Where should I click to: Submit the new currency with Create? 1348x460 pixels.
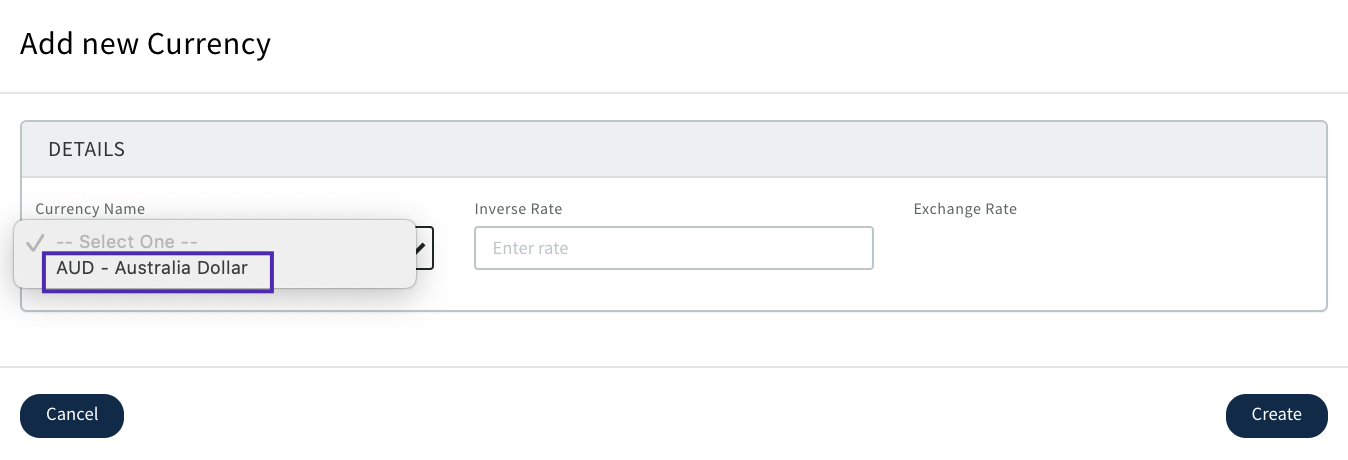click(x=1276, y=415)
